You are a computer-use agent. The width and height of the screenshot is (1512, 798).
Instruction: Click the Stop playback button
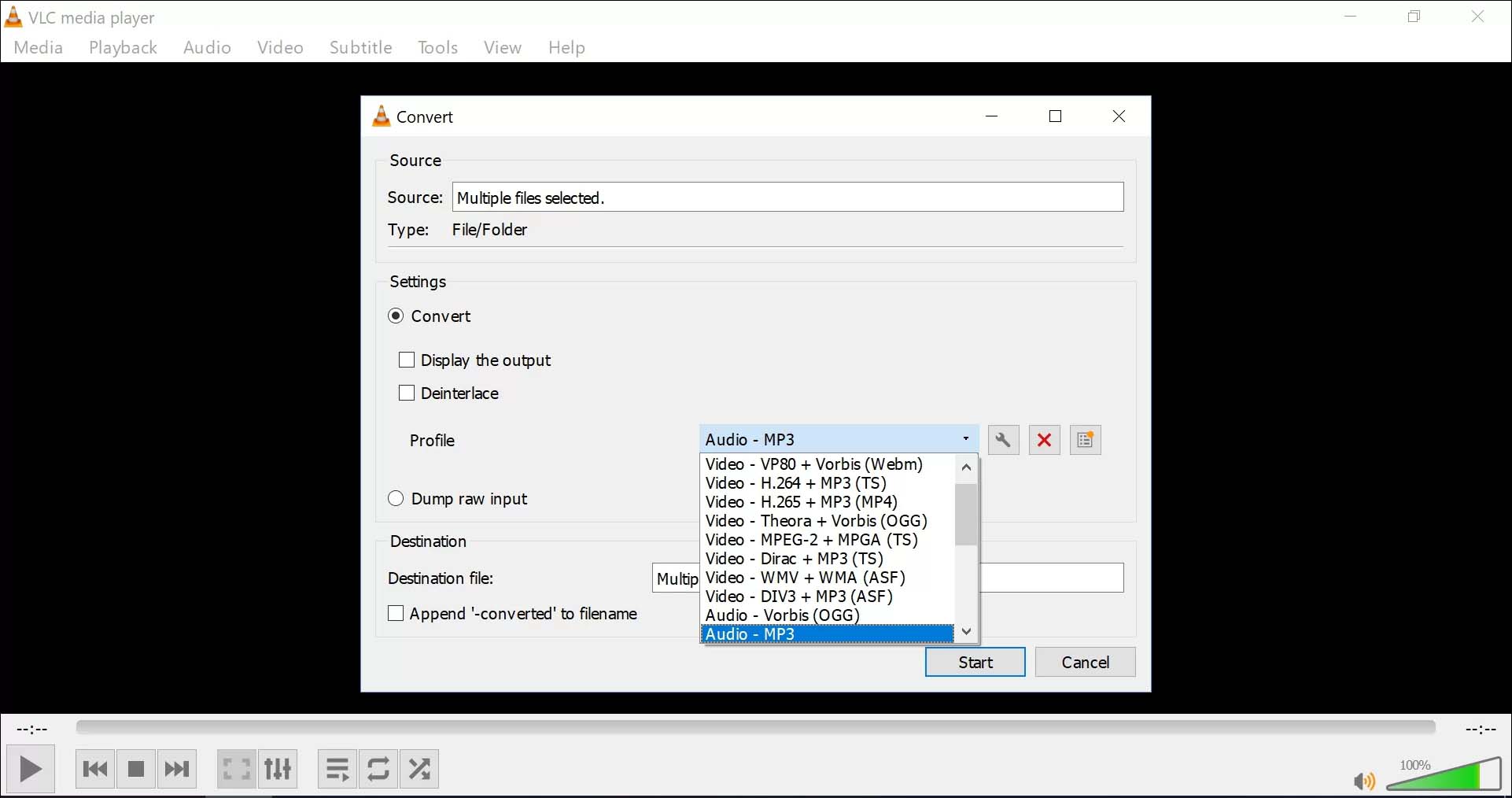point(136,769)
